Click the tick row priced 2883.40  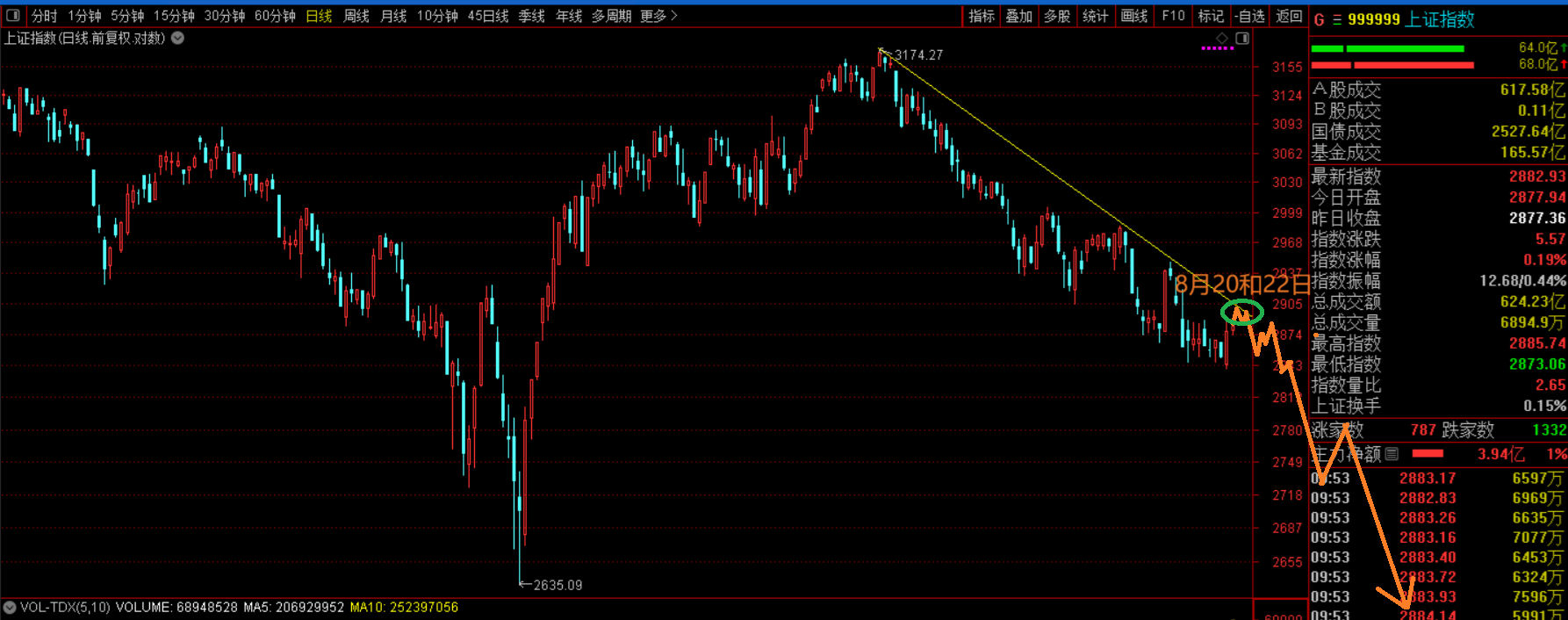1437,558
